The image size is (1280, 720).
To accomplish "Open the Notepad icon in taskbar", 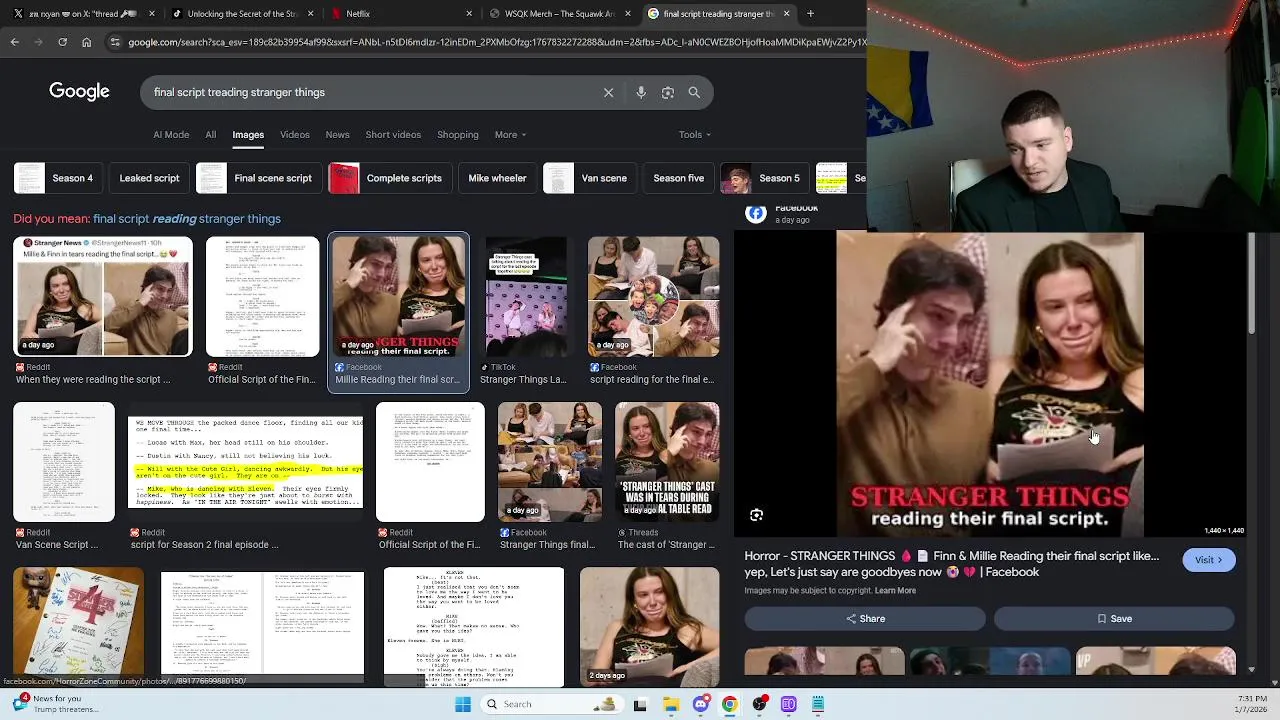I will [817, 704].
